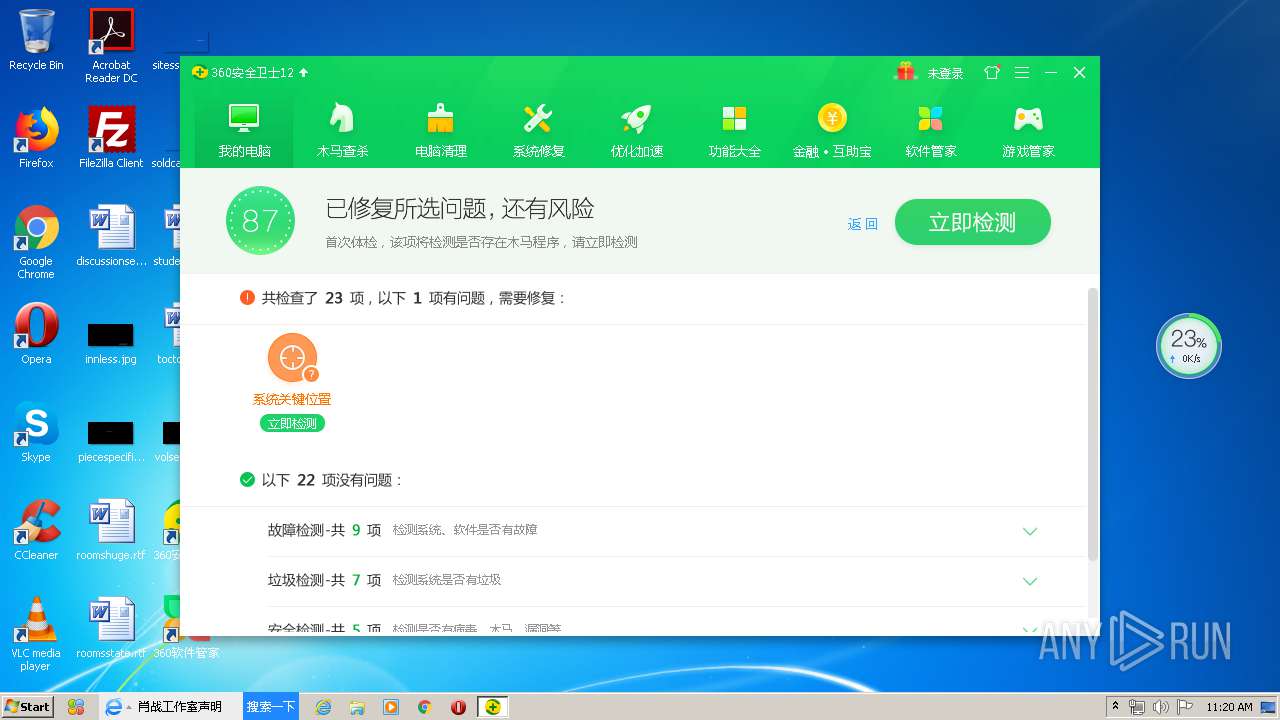This screenshot has height=720, width=1280.
Task: Click the floating 23% speed ball widget
Action: 1188,346
